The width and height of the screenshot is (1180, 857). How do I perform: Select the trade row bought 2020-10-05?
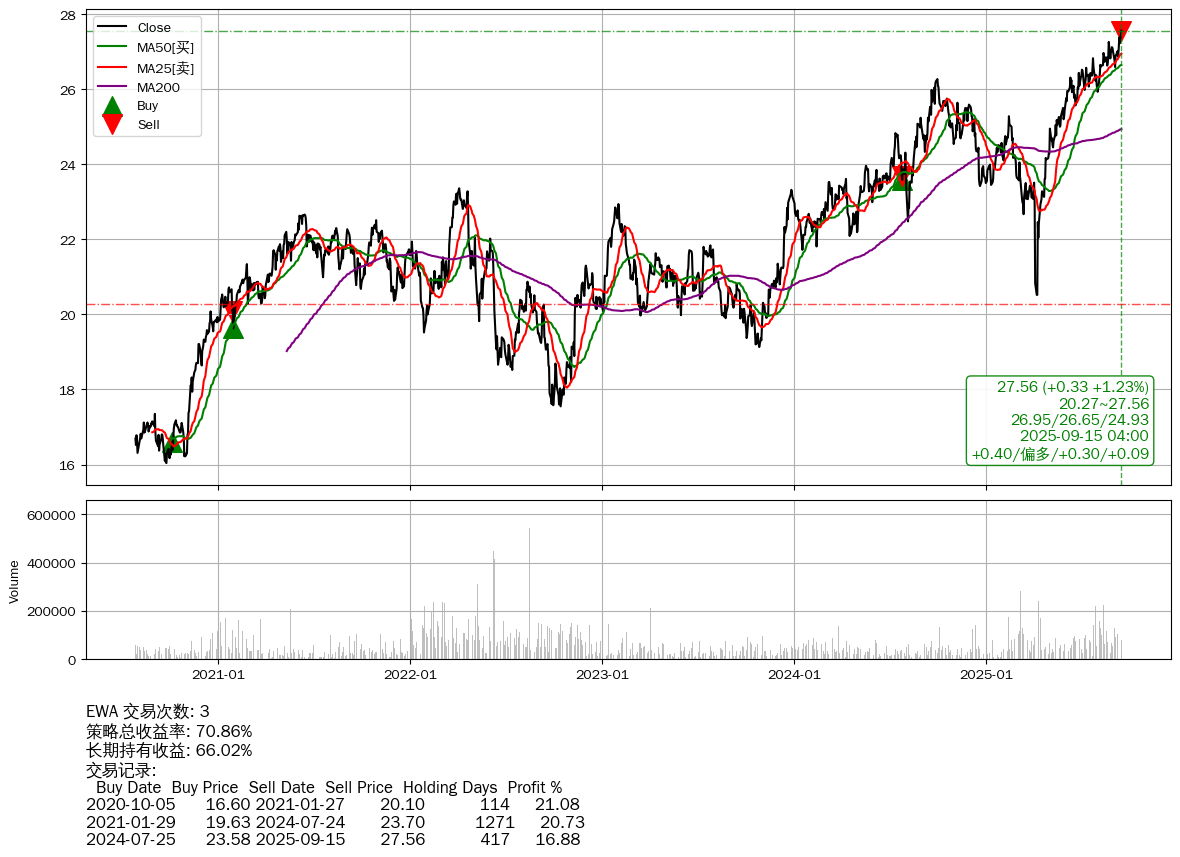(332, 804)
